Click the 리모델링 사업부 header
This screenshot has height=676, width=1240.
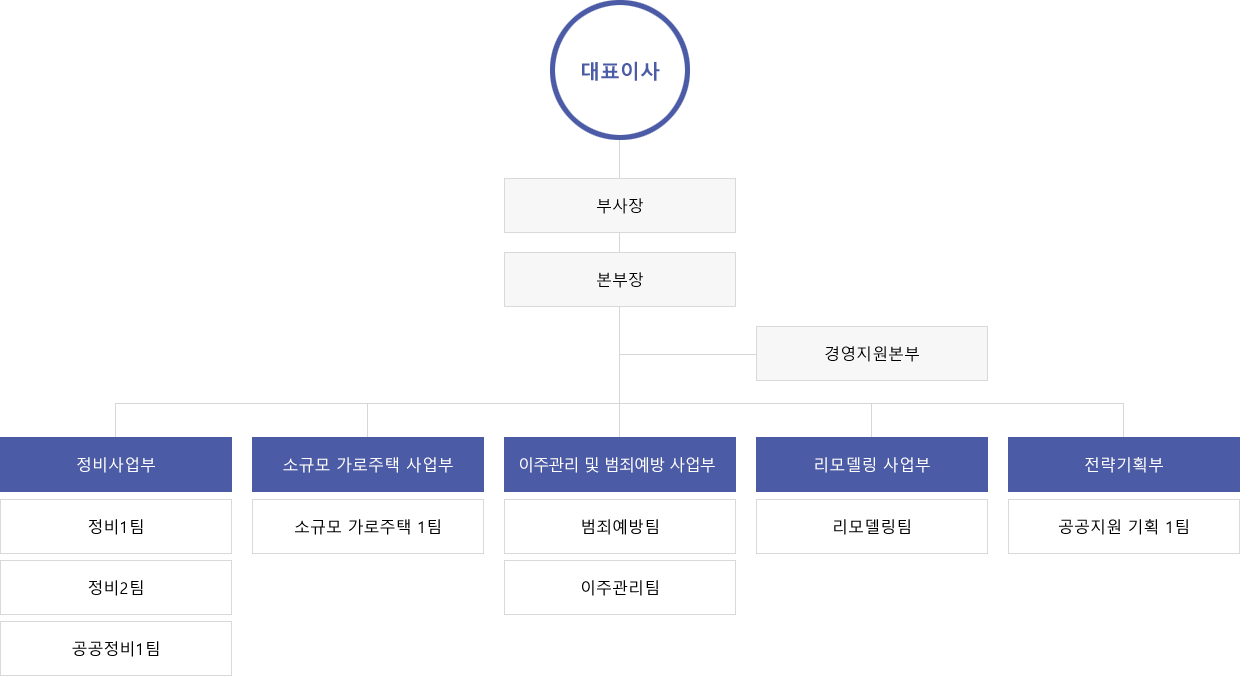[x=872, y=464]
